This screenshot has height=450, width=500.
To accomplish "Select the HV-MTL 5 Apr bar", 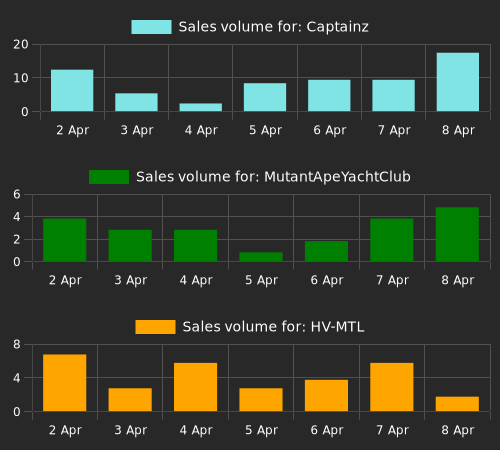I will click(261, 400).
